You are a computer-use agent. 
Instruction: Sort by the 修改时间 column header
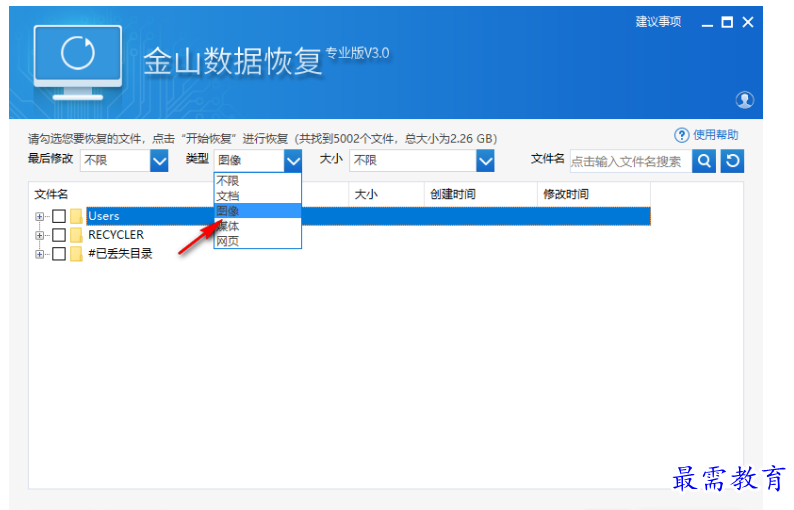tap(593, 194)
